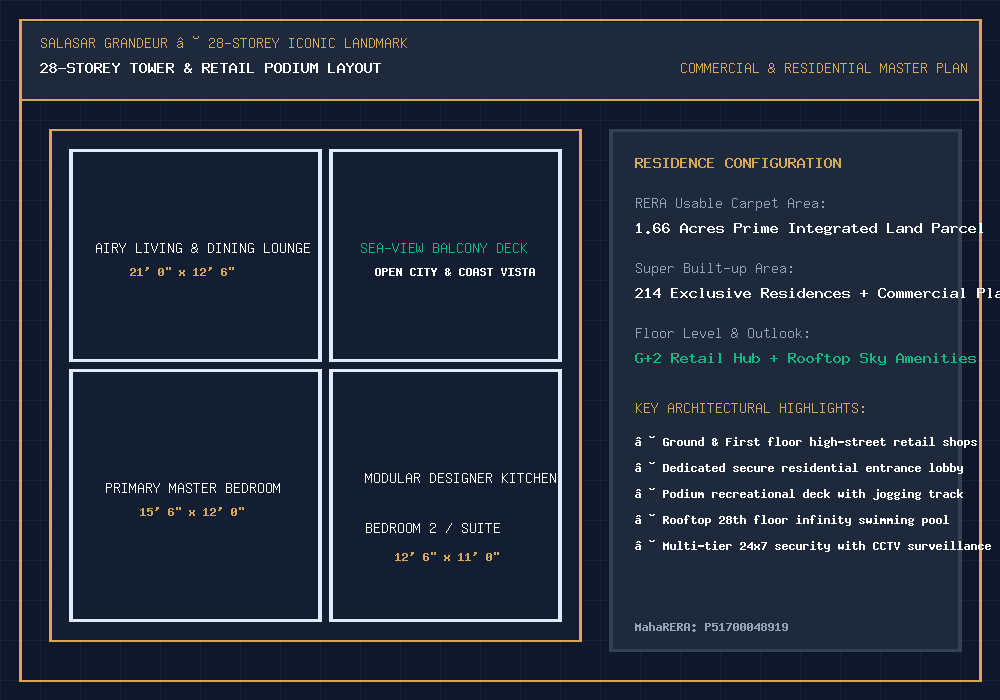Click the Bedroom 2 / Suite label

[x=432, y=528]
